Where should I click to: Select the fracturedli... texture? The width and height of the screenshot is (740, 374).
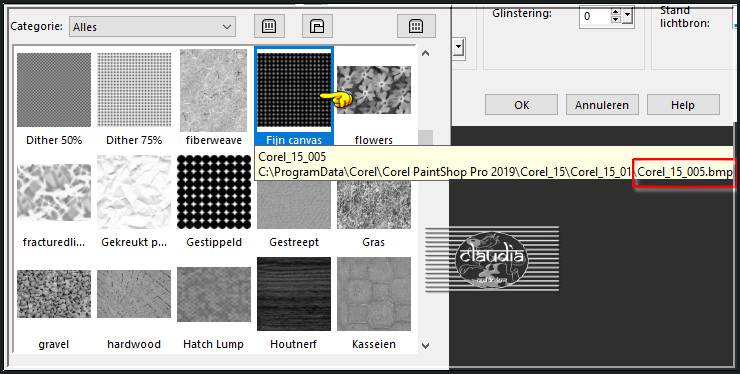click(54, 192)
